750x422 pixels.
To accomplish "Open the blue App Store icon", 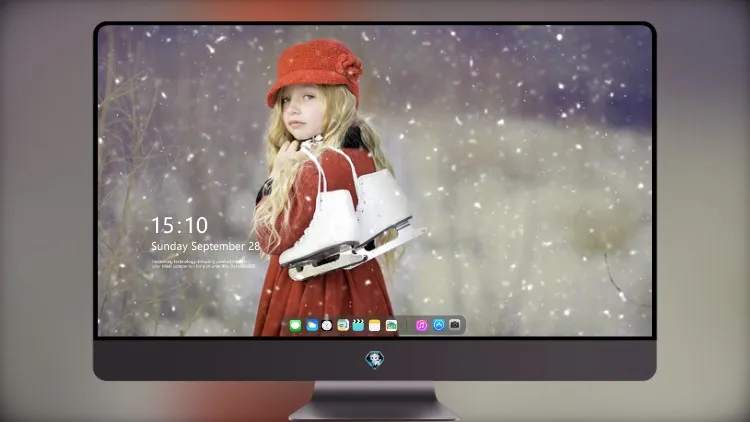I will tap(439, 325).
